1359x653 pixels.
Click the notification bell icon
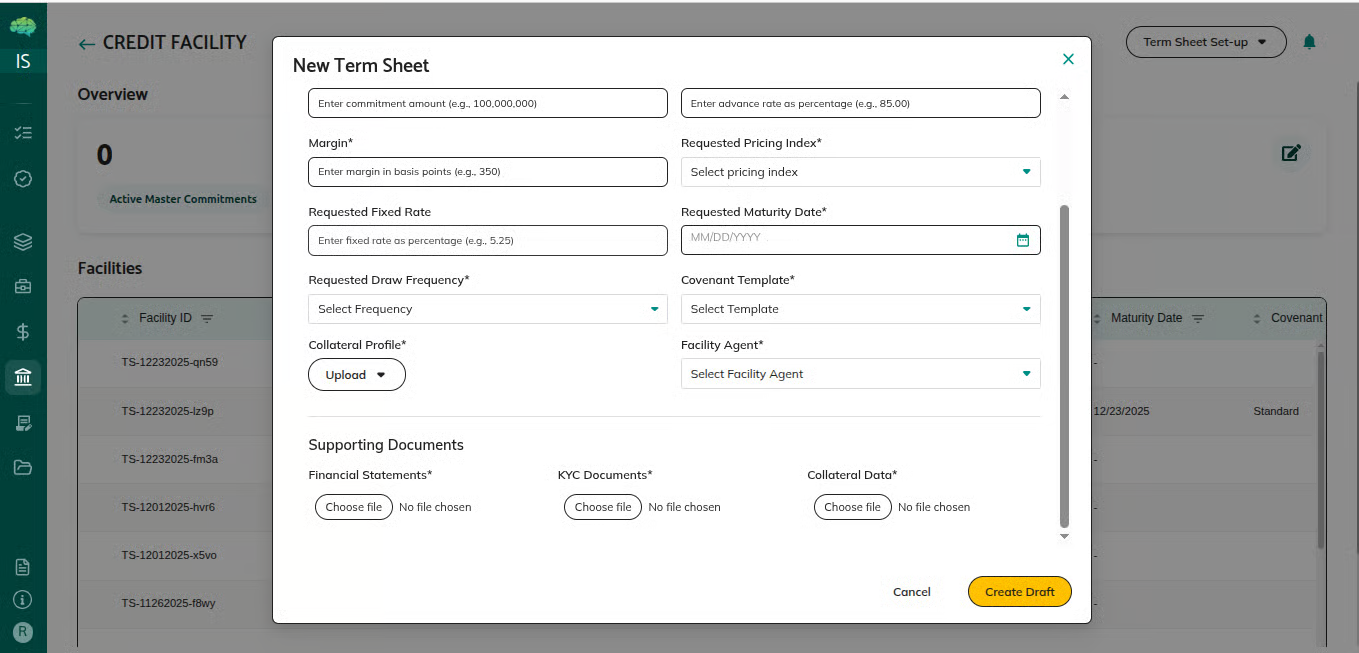[x=1309, y=42]
